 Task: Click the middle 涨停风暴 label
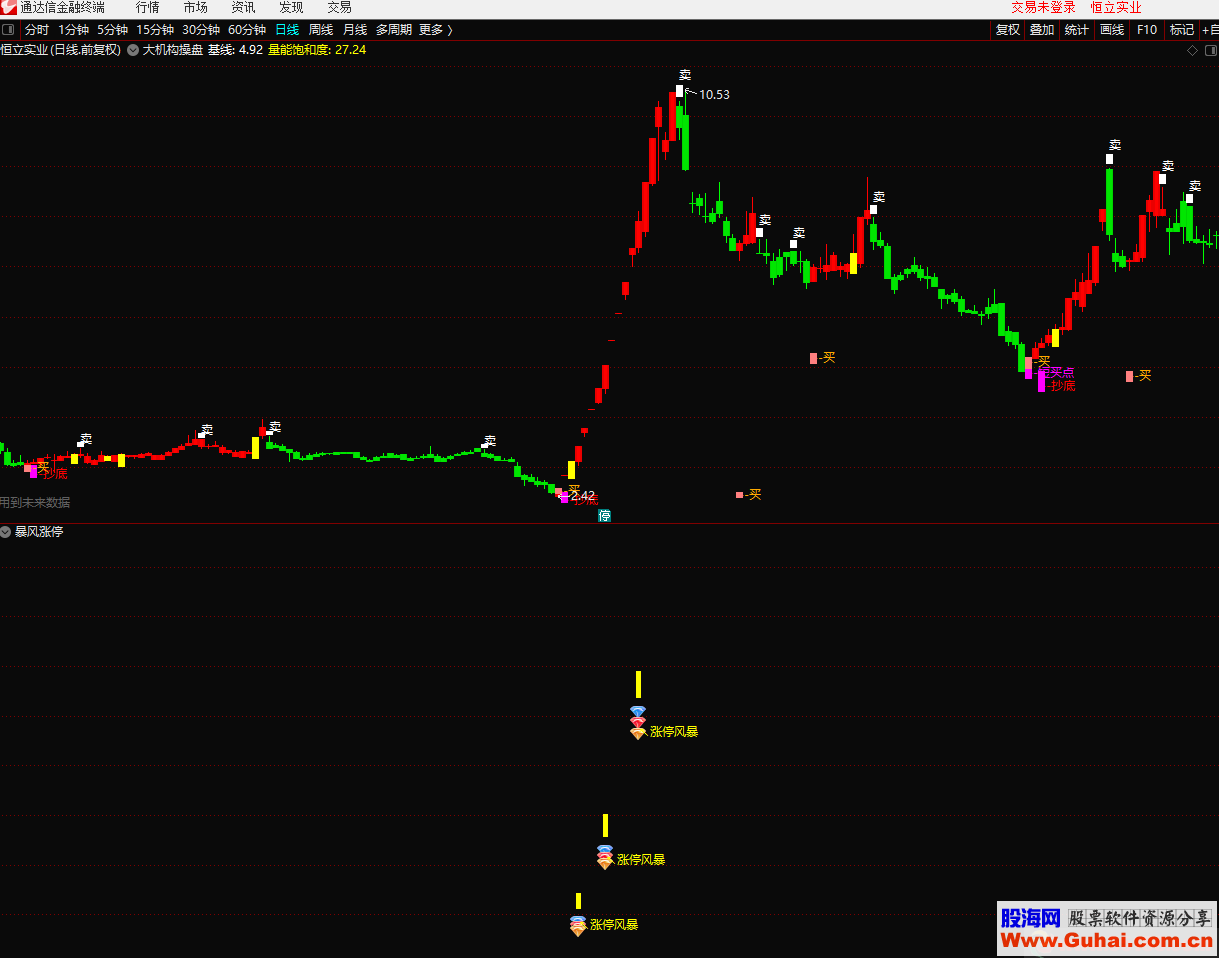[x=641, y=859]
